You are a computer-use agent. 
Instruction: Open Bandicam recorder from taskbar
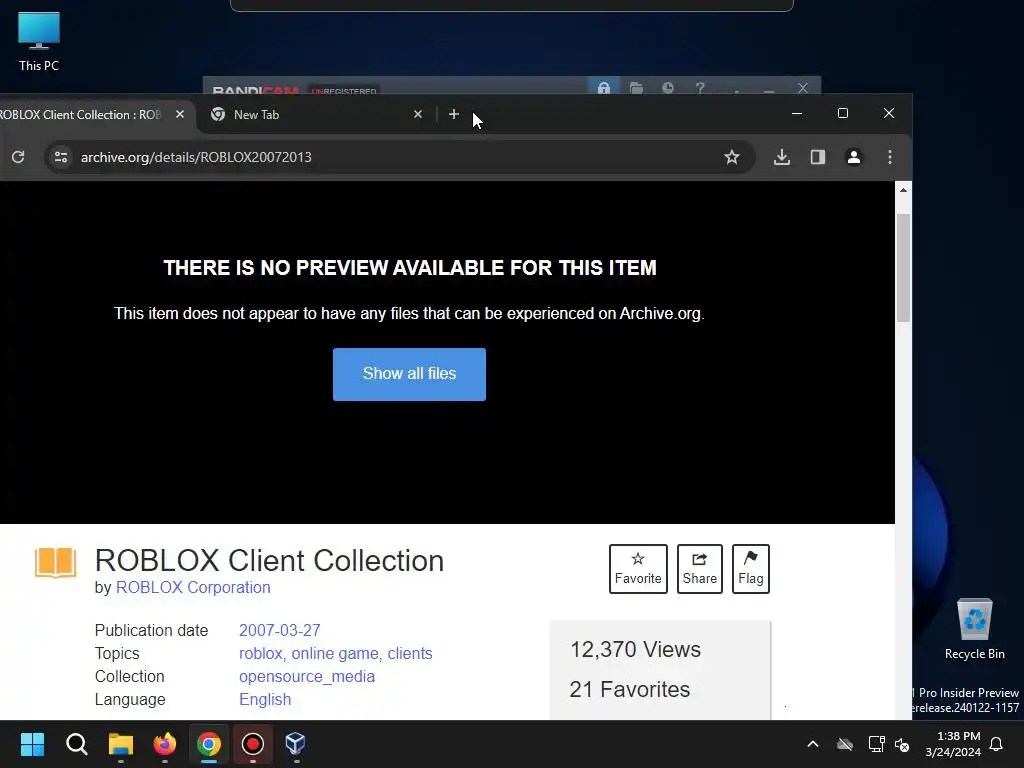(x=253, y=744)
